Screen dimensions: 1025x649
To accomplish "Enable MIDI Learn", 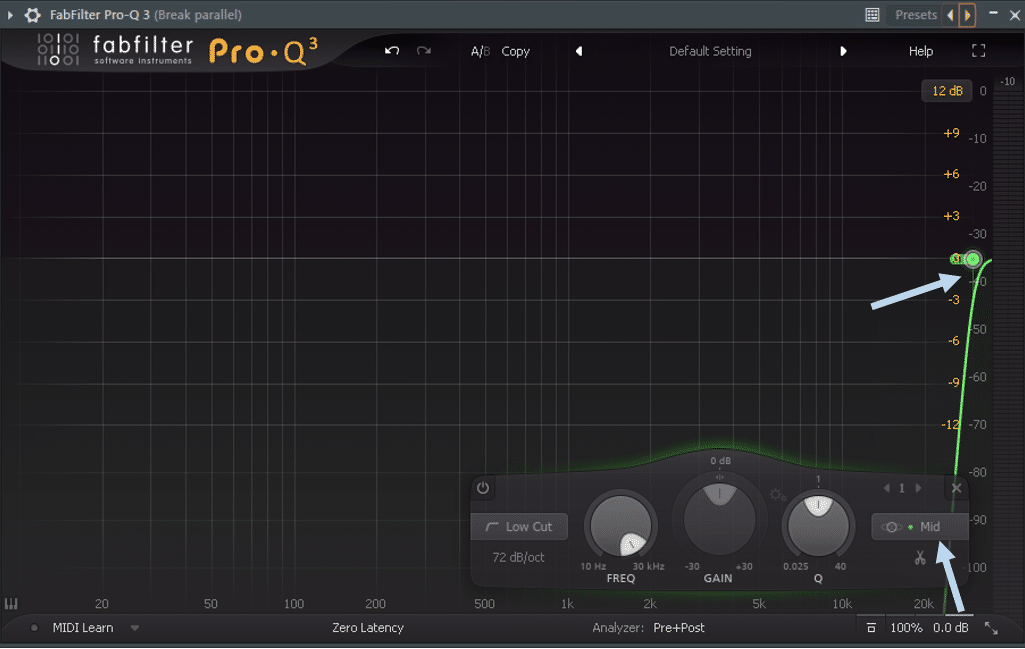I will coord(82,628).
